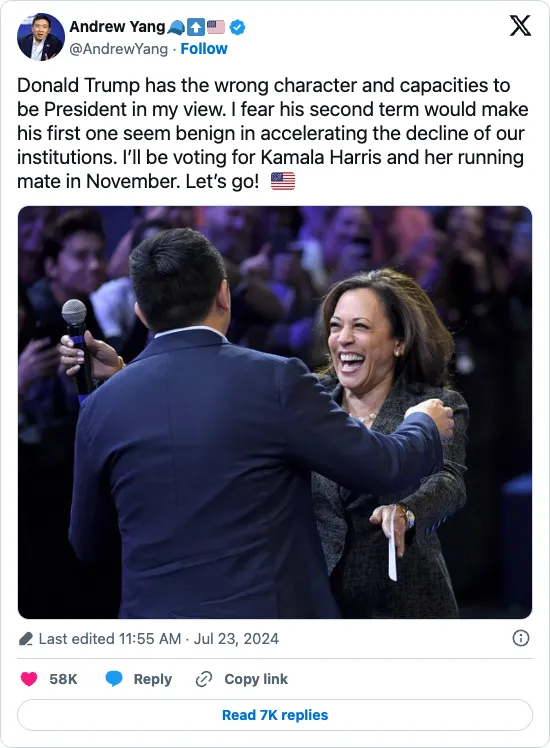Click the Reply text label
Image resolution: width=550 pixels, height=748 pixels.
pyautogui.click(x=153, y=679)
